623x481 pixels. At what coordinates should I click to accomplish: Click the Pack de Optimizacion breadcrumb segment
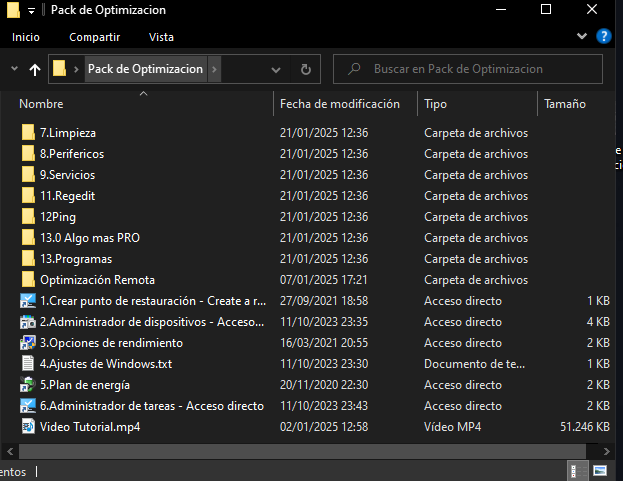(145, 69)
